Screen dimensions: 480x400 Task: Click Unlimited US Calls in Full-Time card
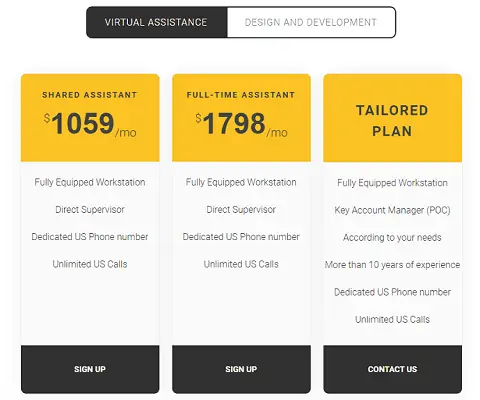click(x=241, y=264)
